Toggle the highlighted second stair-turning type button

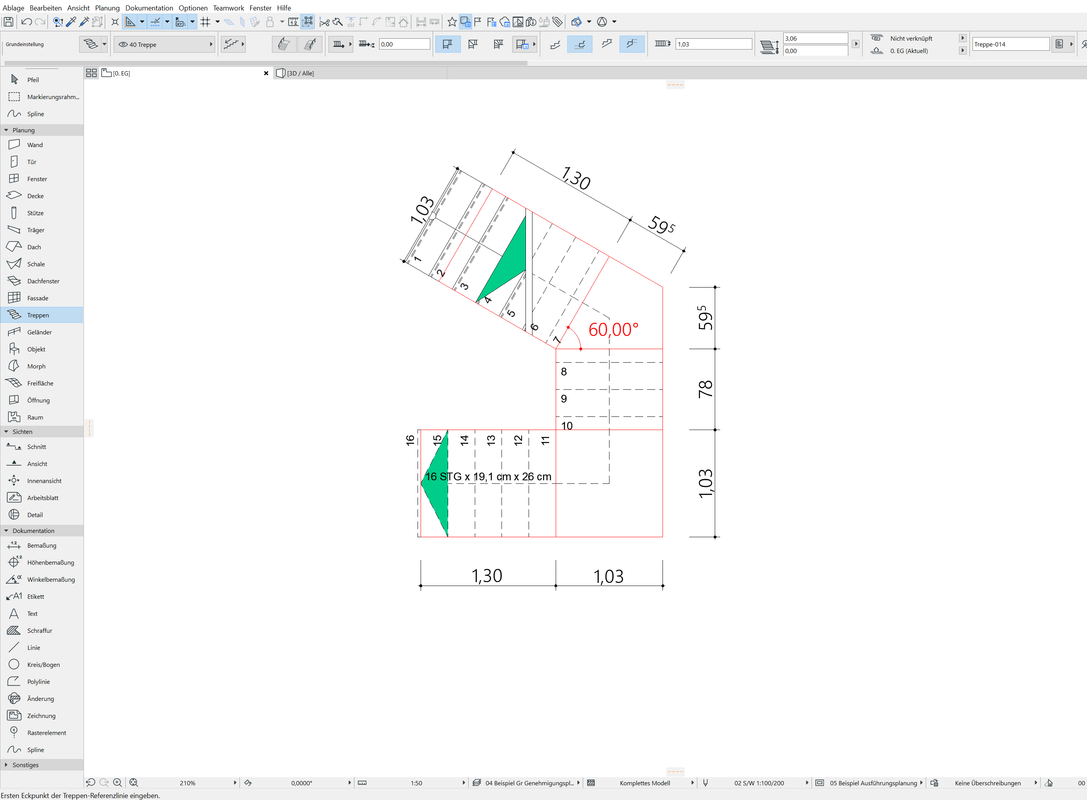(x=580, y=44)
